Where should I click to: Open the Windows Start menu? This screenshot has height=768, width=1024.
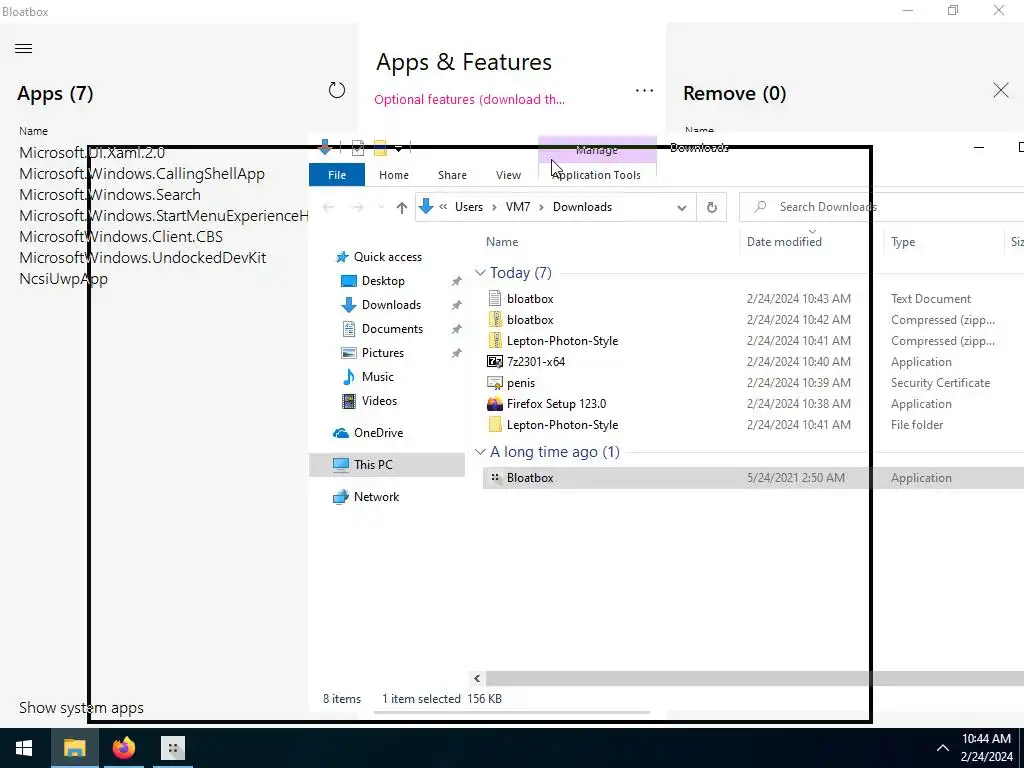coord(24,748)
